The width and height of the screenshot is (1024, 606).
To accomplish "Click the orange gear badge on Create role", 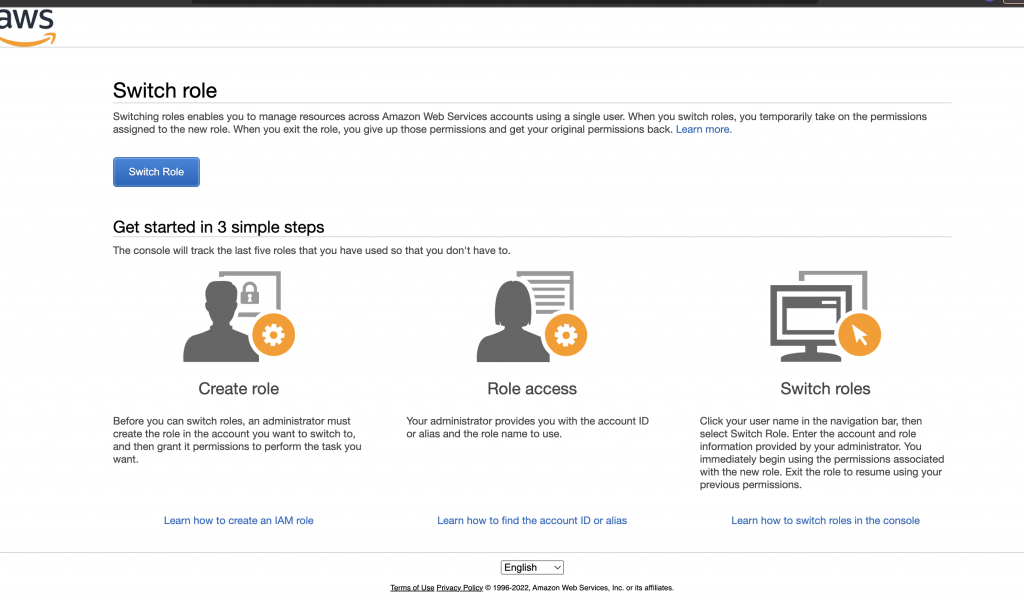I will [x=274, y=335].
